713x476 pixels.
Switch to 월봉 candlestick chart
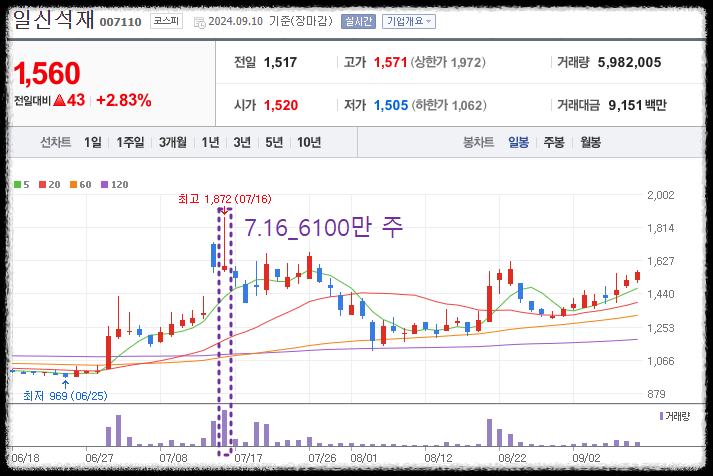pos(591,142)
